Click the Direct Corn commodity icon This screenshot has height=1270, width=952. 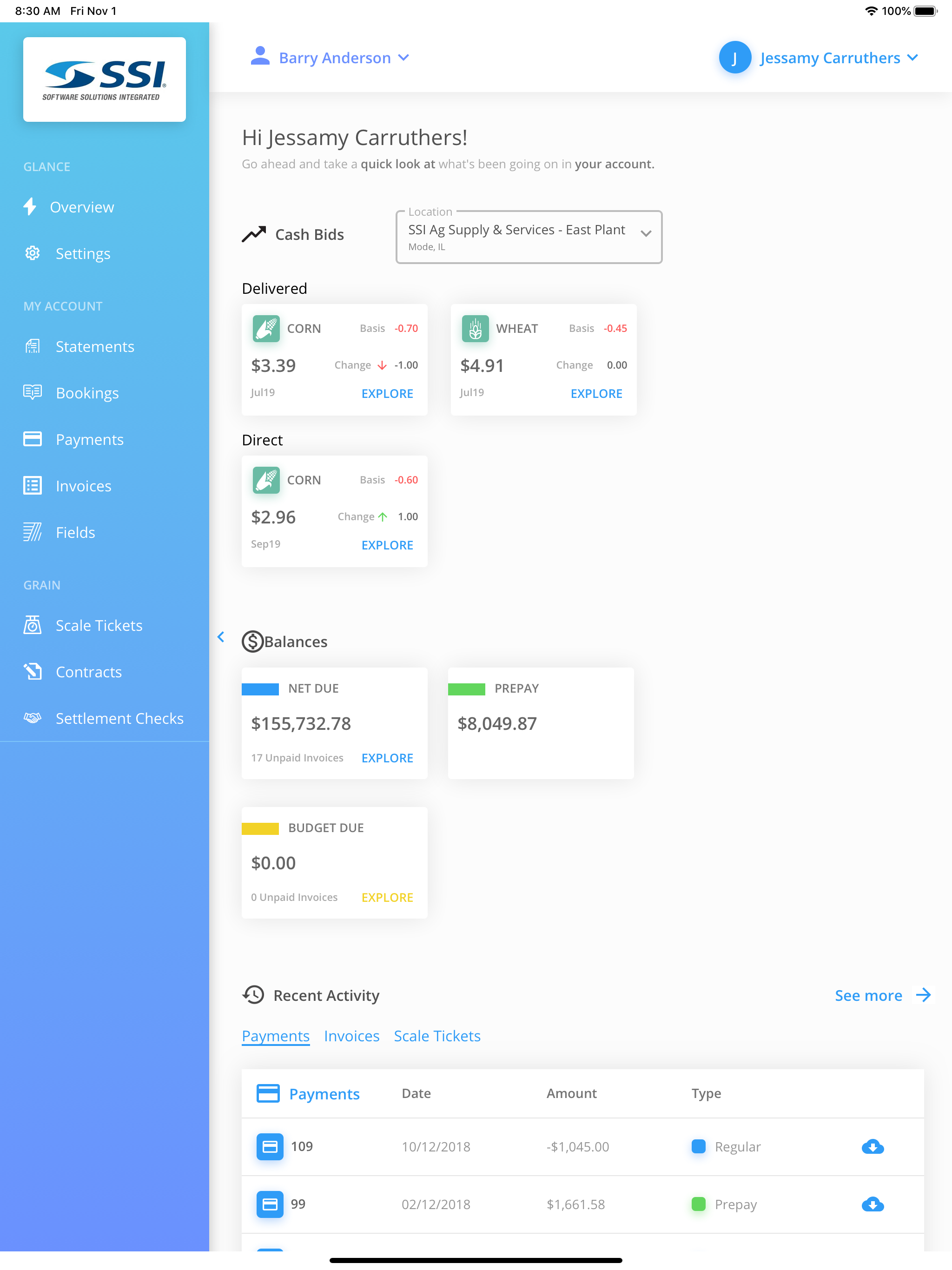(266, 480)
